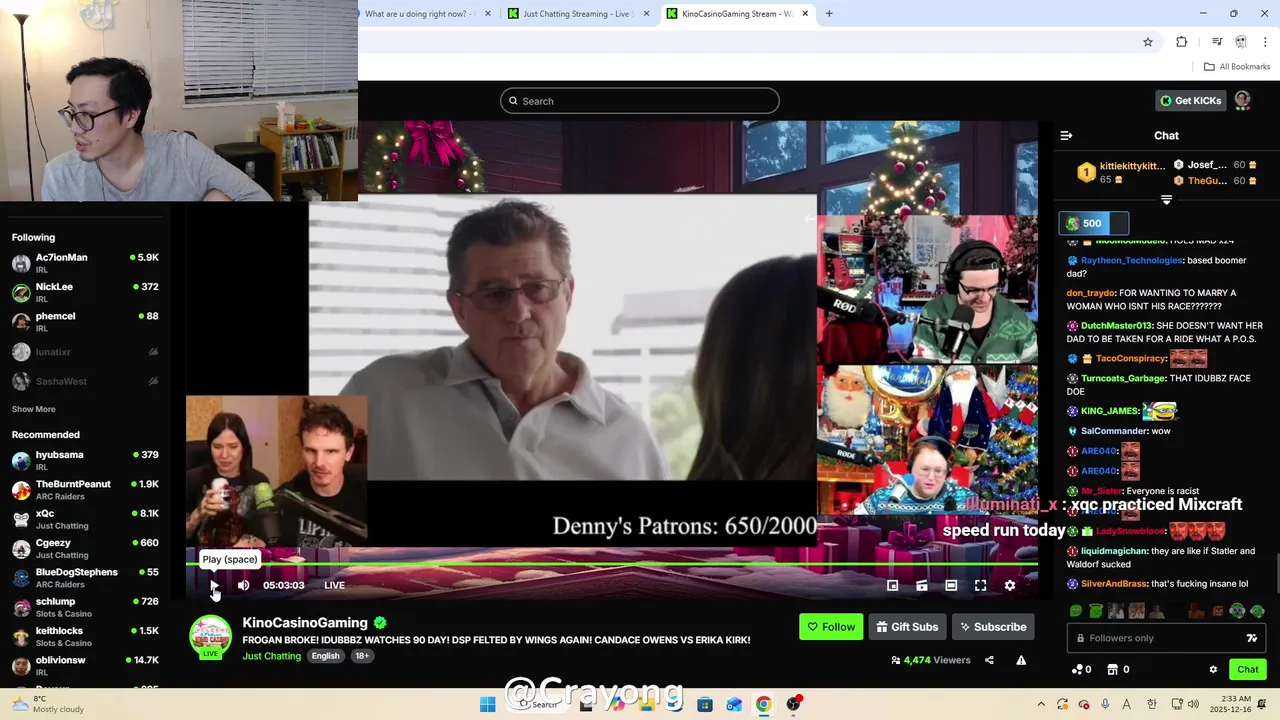
Task: Switch to Just Chatting Streaming tab
Action: (x=578, y=14)
